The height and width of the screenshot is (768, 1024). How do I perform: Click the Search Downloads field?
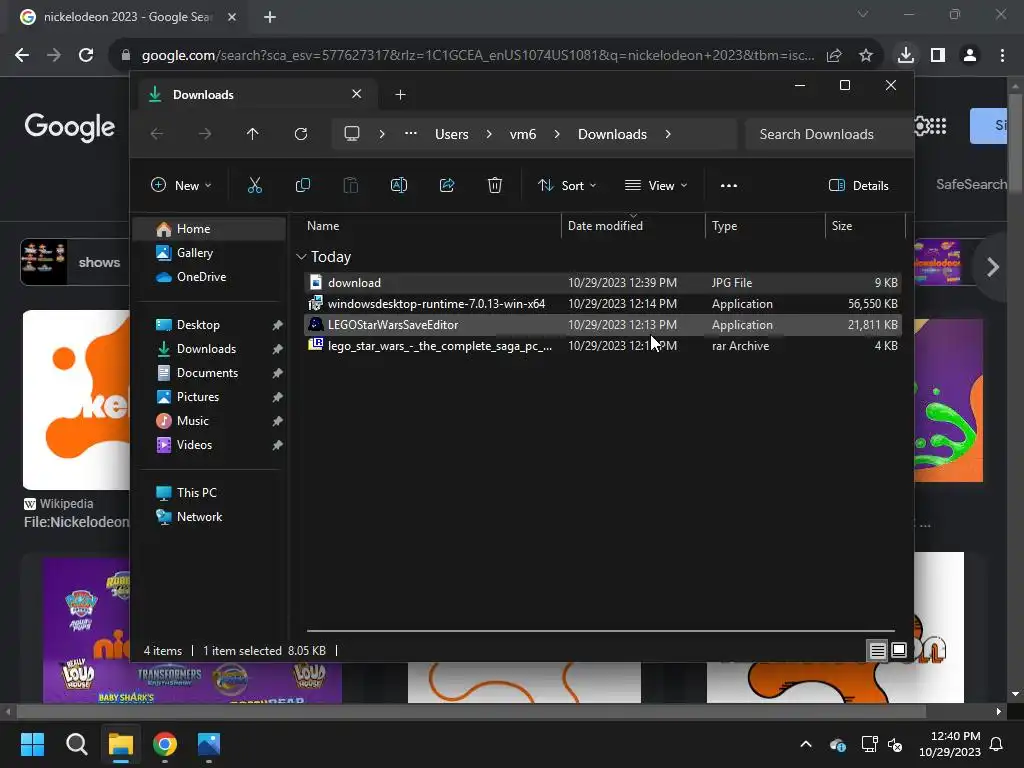(x=827, y=134)
